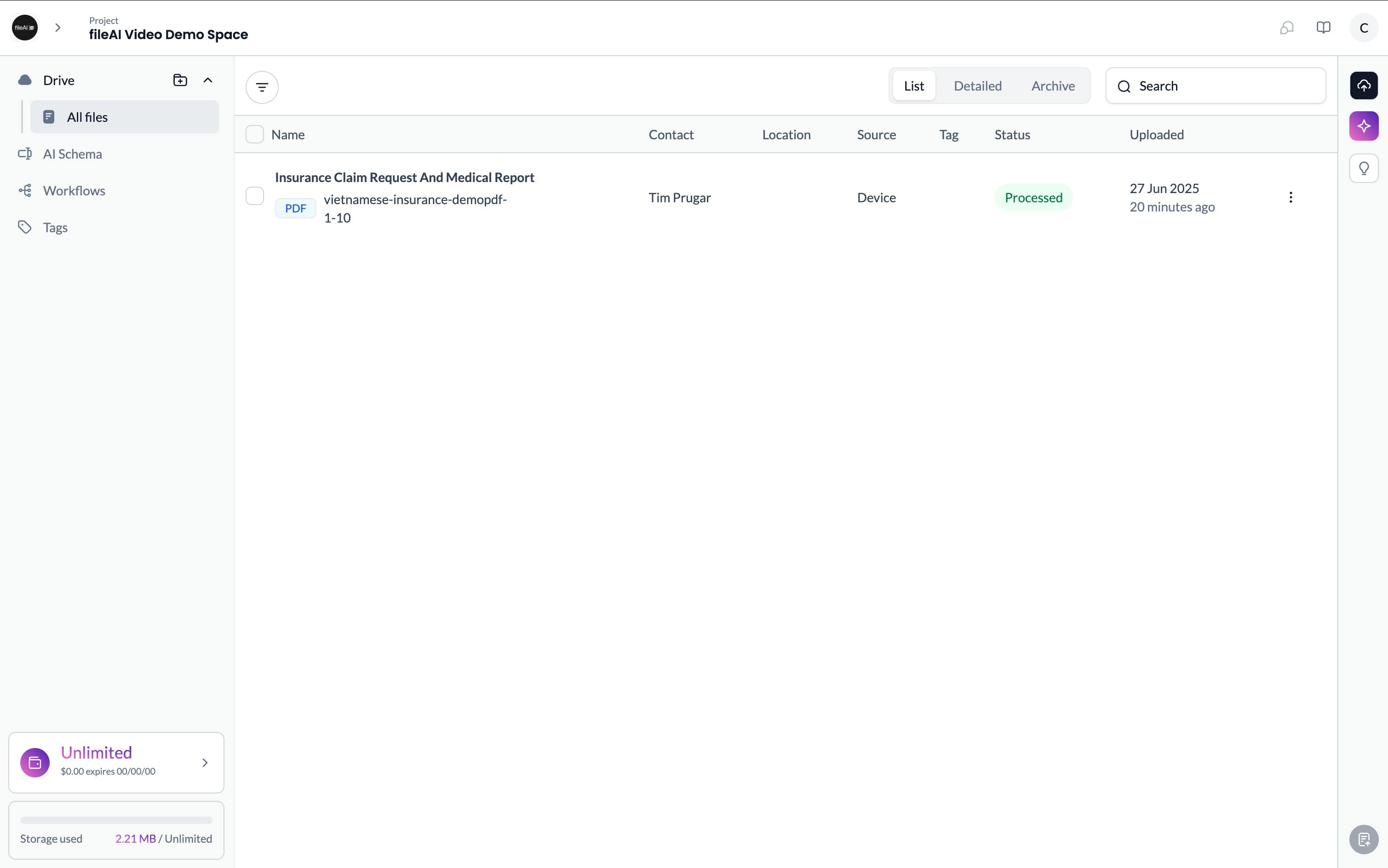Select the Insurance Claim Request file checkbox
The image size is (1388, 868).
[254, 196]
